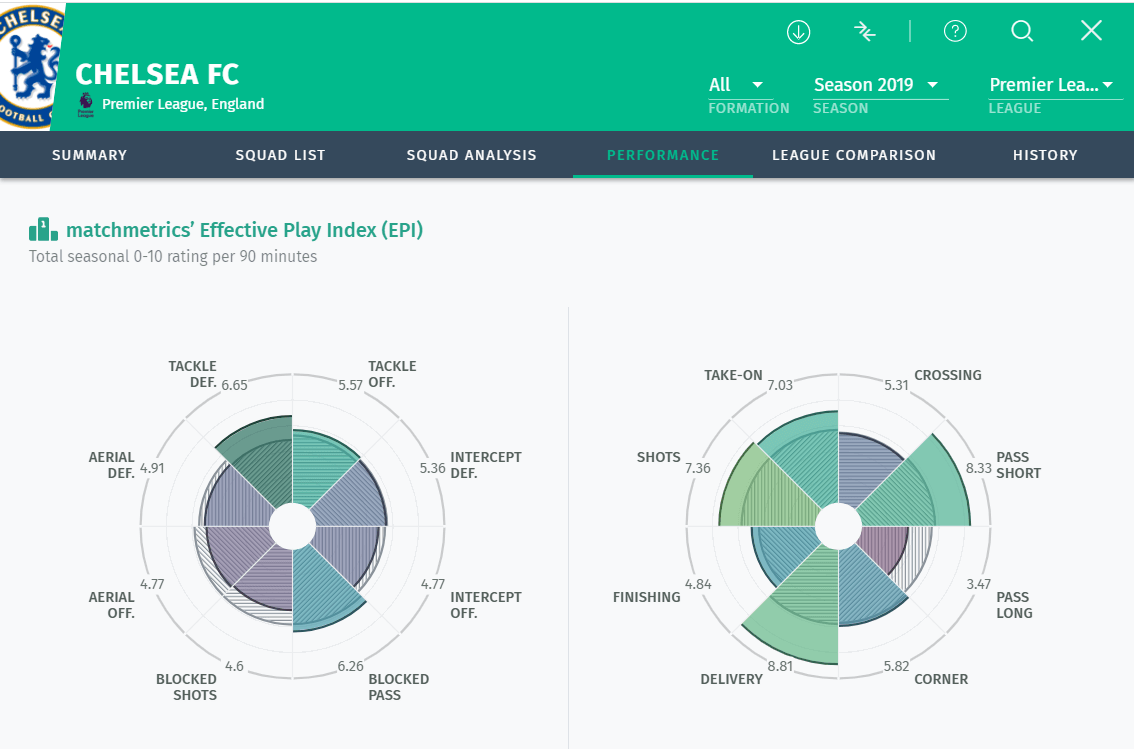Open the Squad Analysis tab
1134x749 pixels.
tap(472, 155)
